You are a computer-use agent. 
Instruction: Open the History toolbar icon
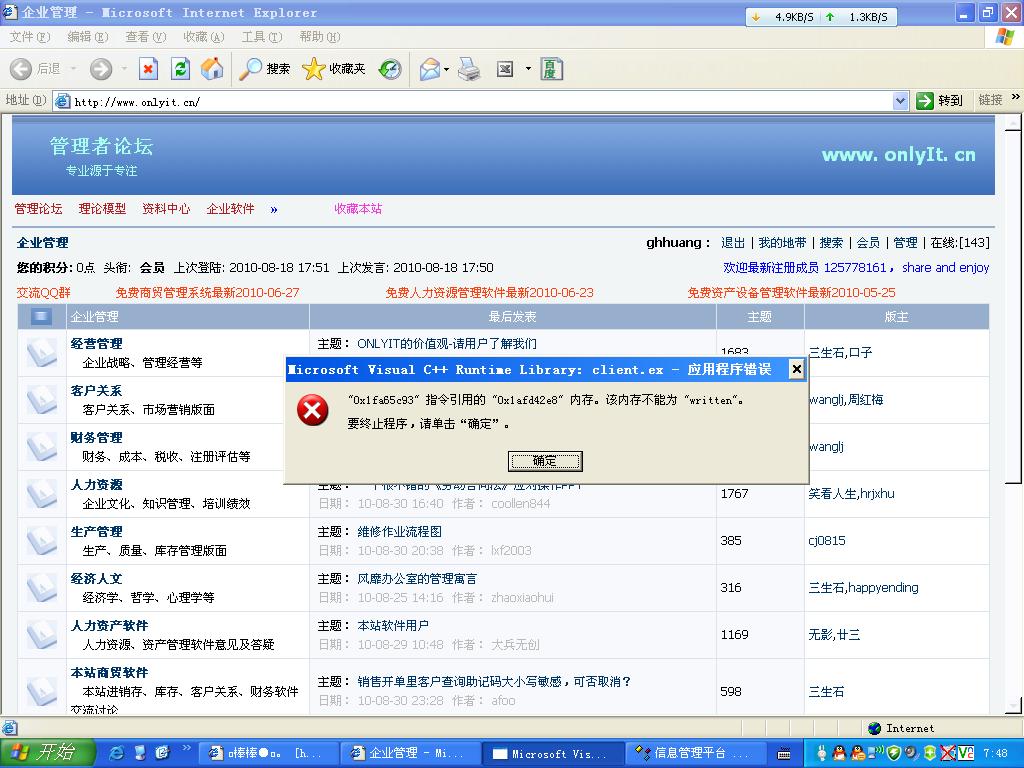click(390, 68)
